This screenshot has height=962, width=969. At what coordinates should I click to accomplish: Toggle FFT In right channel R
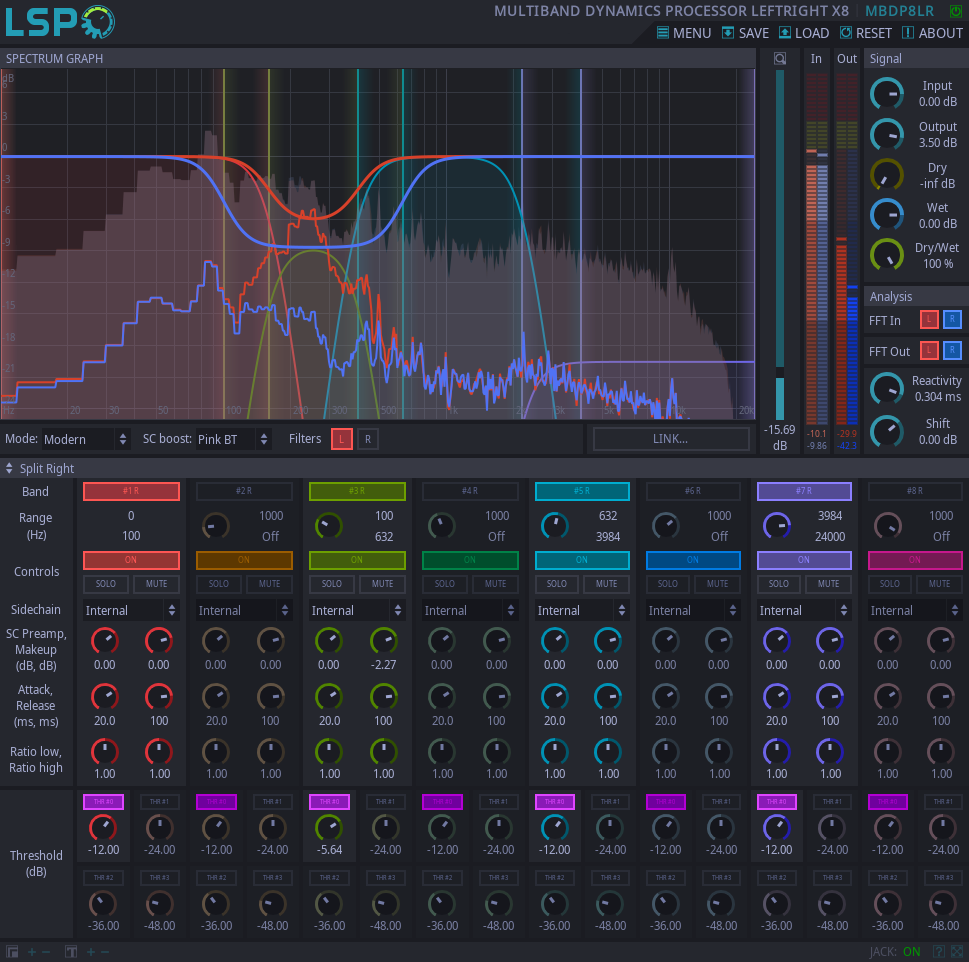coord(952,319)
